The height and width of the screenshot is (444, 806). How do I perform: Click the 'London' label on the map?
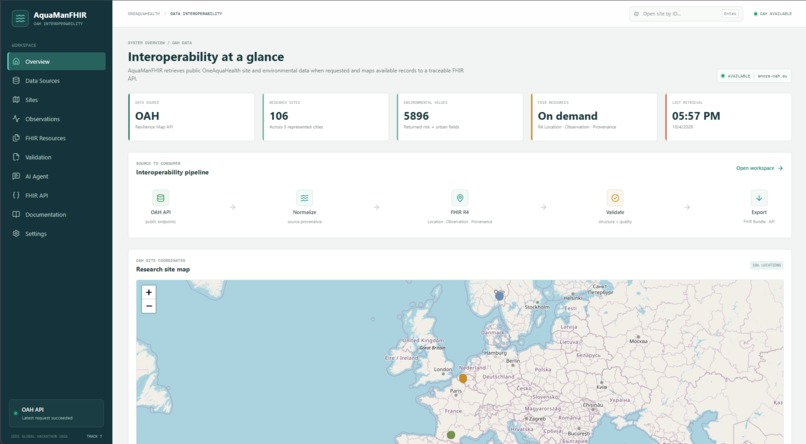(443, 369)
